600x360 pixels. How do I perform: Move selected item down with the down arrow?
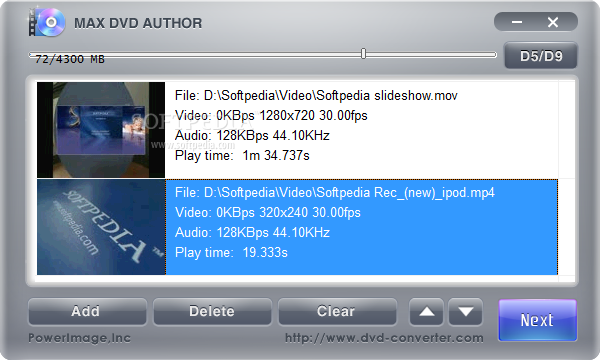coord(466,312)
